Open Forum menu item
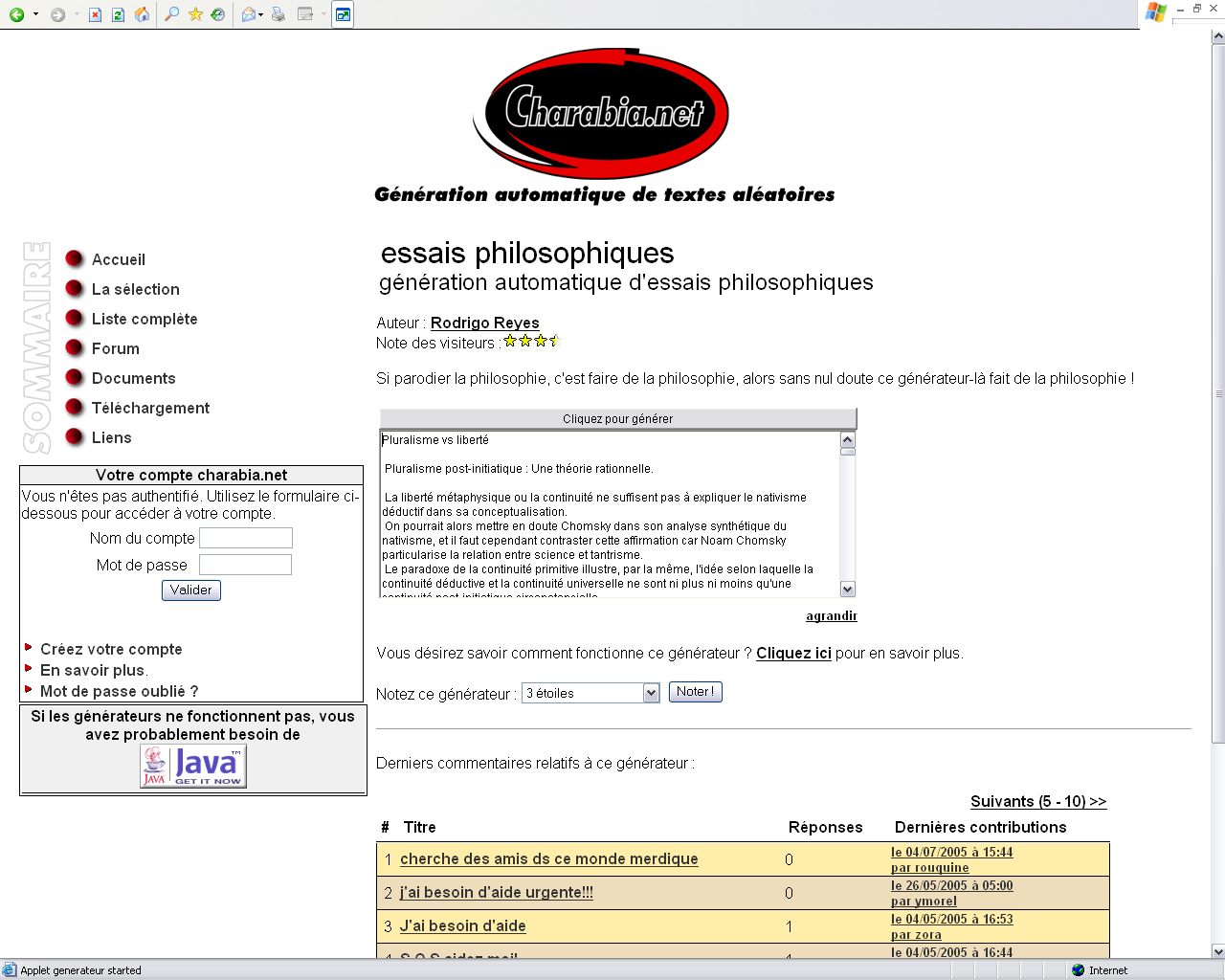The height and width of the screenshot is (980, 1225). tap(116, 348)
